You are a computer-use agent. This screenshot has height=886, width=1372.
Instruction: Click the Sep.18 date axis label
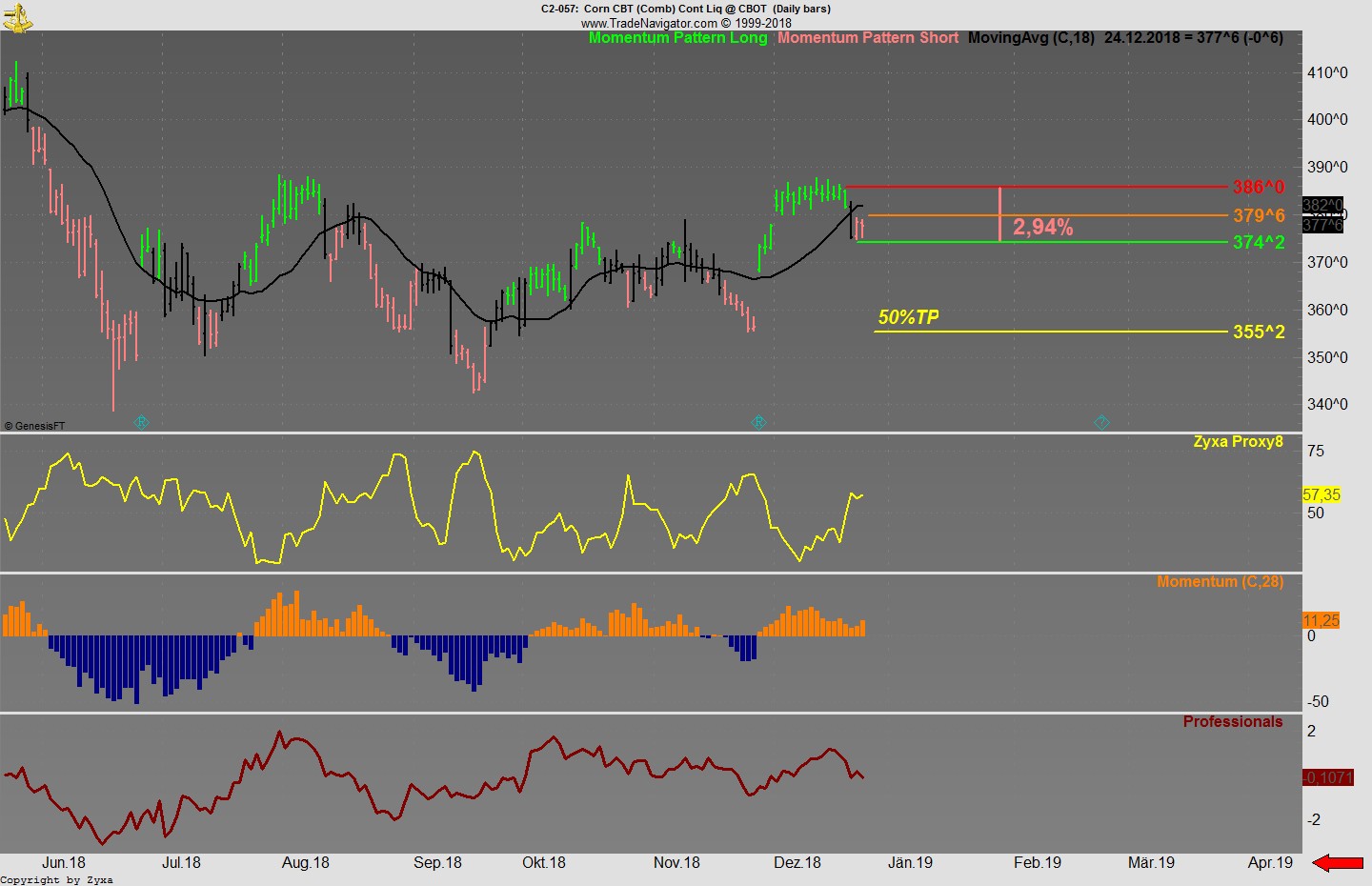point(437,863)
